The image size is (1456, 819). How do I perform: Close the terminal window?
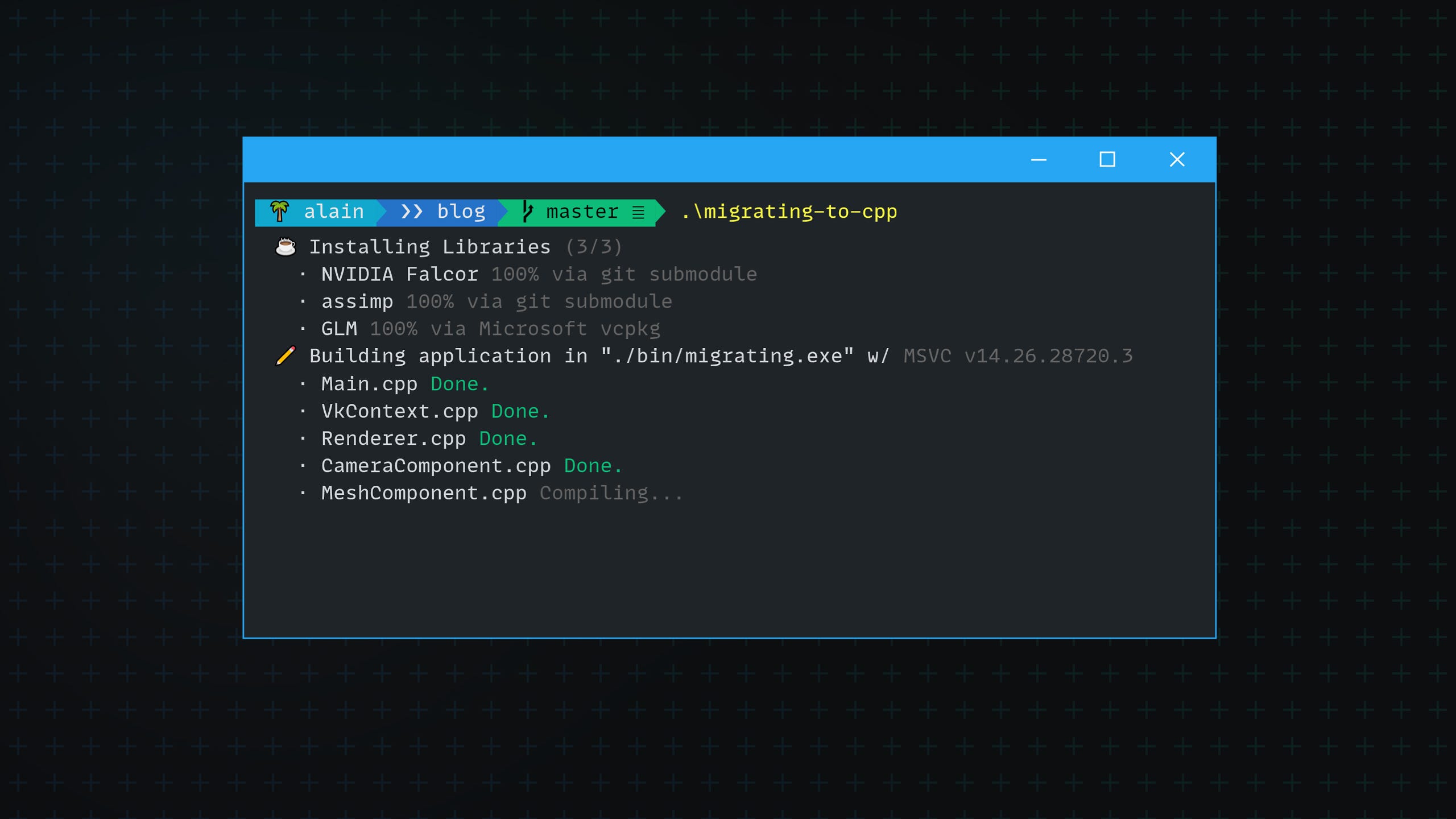[1177, 159]
